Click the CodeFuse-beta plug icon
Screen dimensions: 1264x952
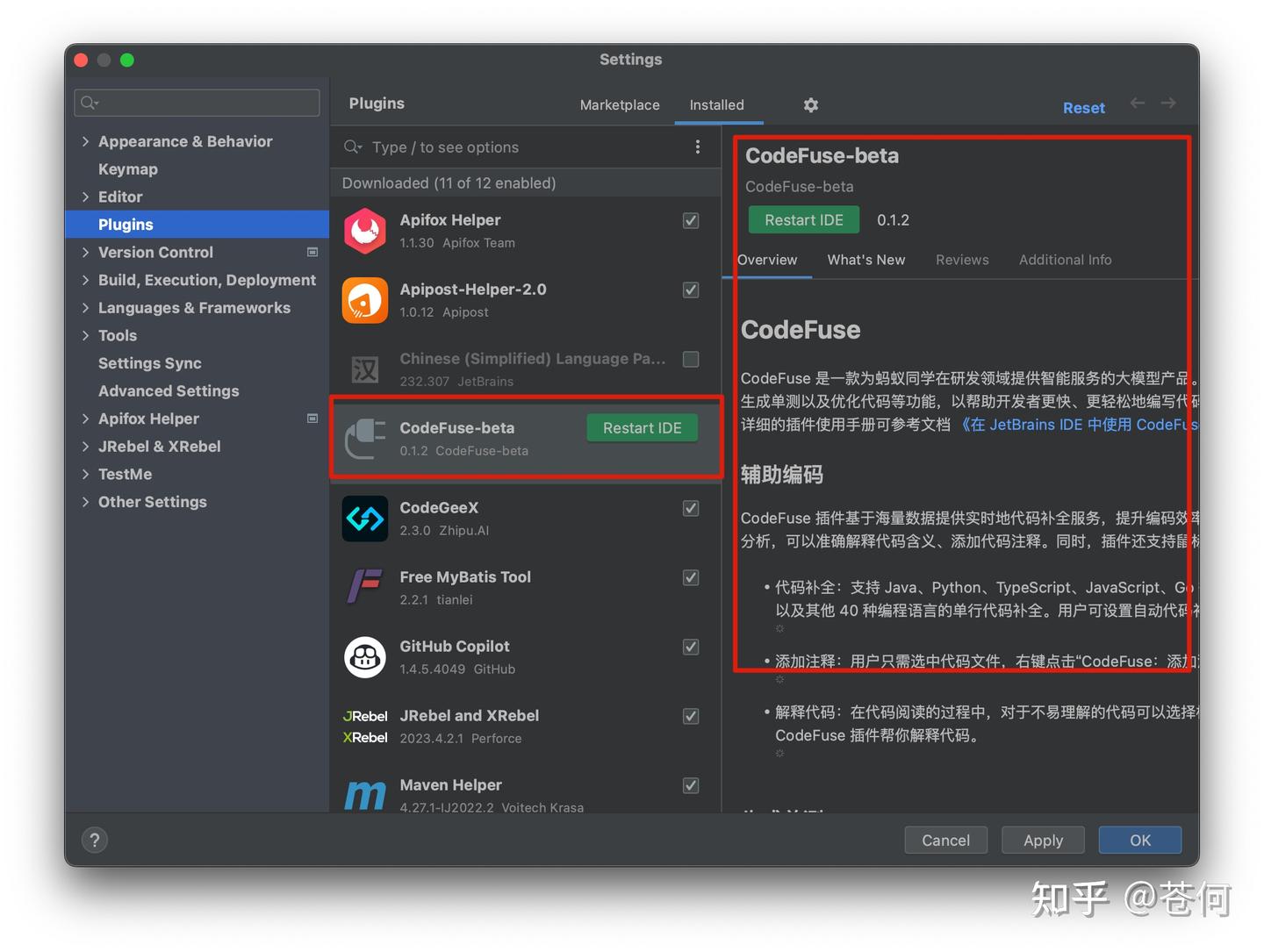365,439
